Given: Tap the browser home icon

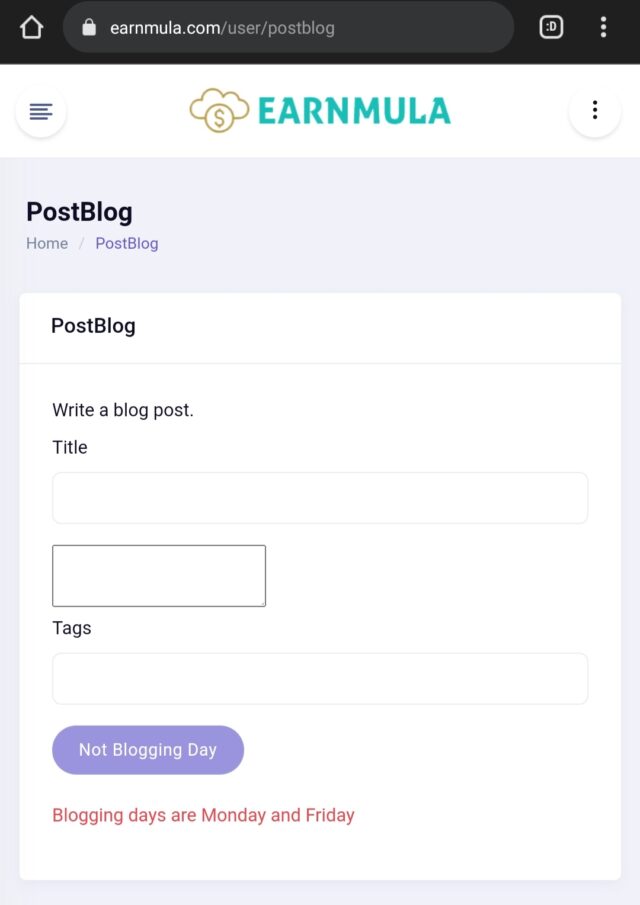Looking at the screenshot, I should point(31,27).
